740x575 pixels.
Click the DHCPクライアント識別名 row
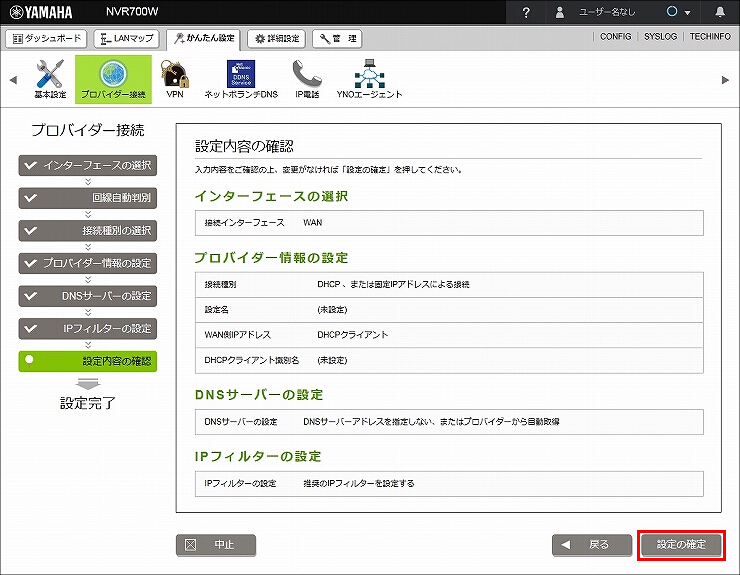449,361
